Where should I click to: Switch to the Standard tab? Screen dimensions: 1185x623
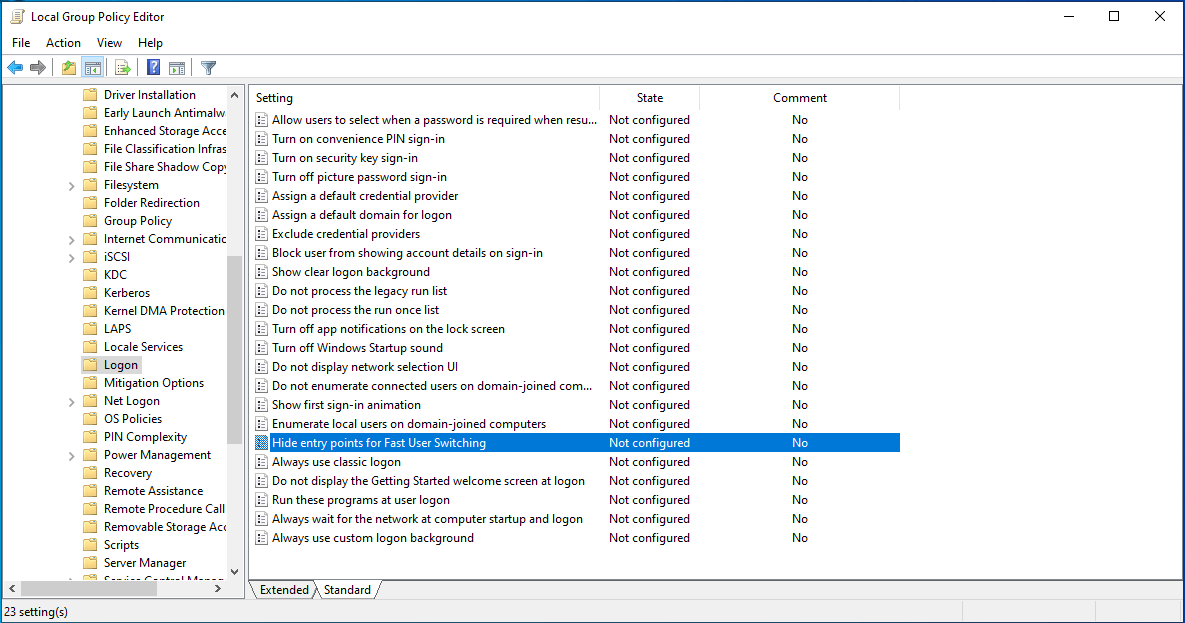point(346,590)
